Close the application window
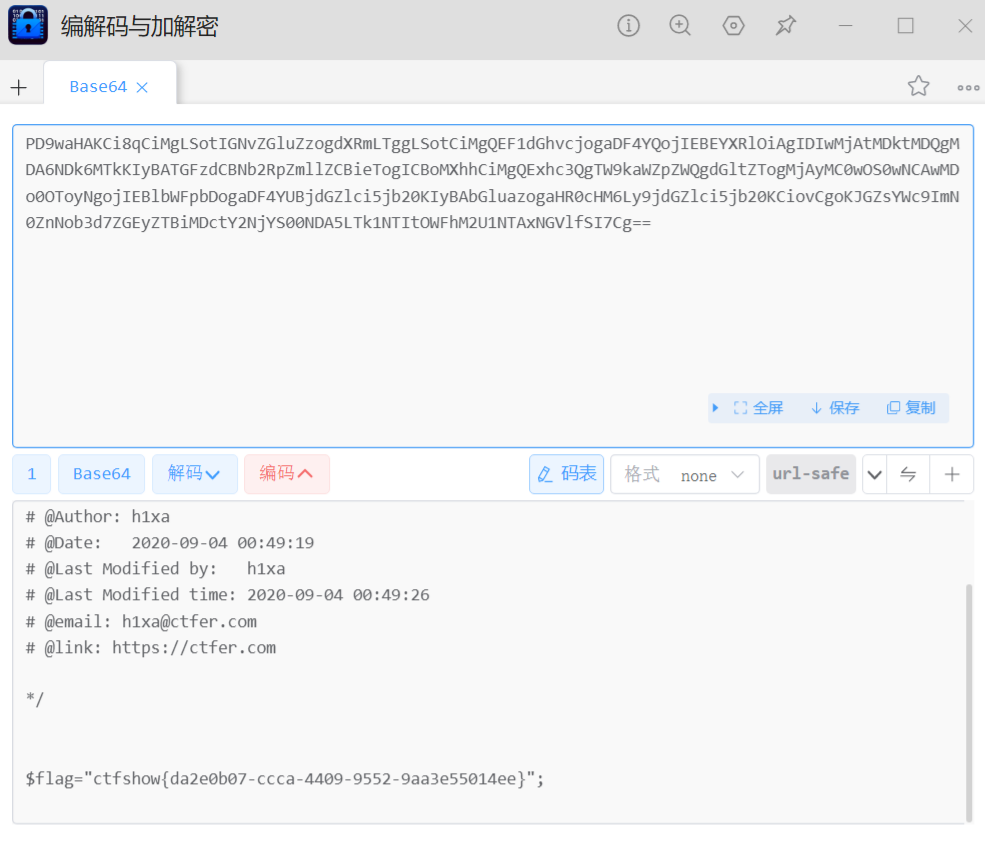 (965, 26)
